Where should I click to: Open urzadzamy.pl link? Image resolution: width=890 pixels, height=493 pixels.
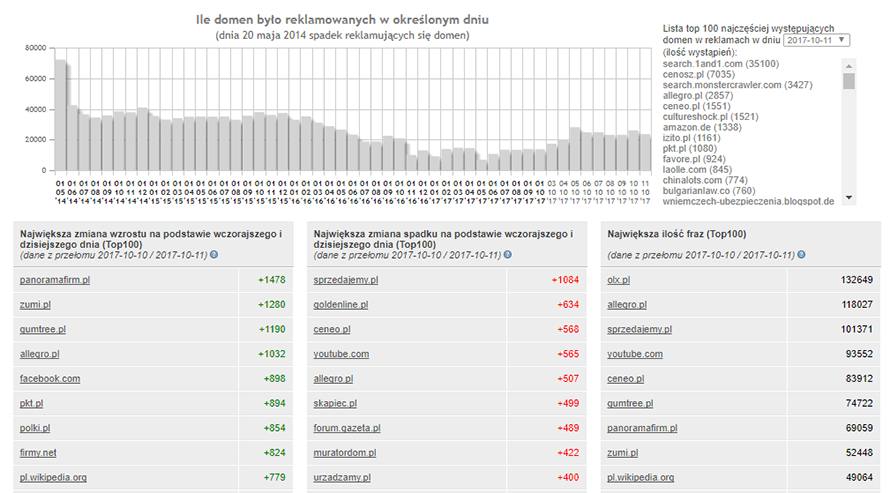pyautogui.click(x=342, y=477)
